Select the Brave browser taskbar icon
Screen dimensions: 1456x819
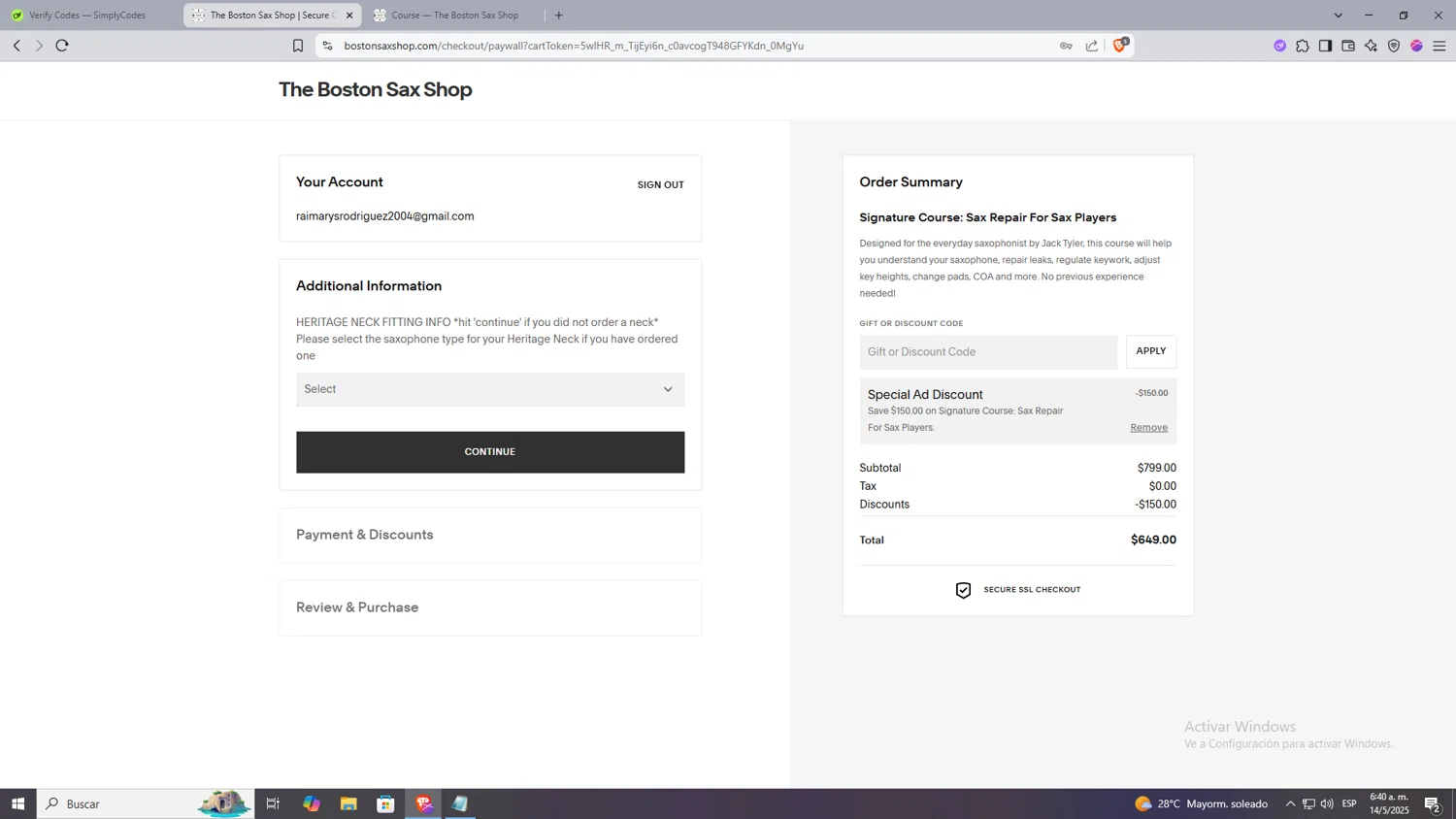(x=423, y=803)
